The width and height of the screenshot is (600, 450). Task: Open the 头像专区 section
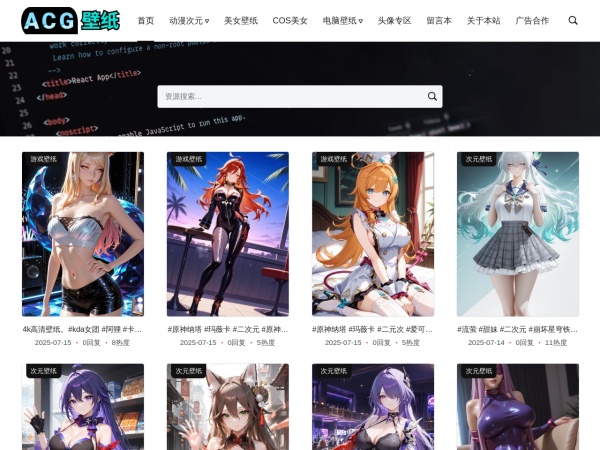click(x=394, y=20)
